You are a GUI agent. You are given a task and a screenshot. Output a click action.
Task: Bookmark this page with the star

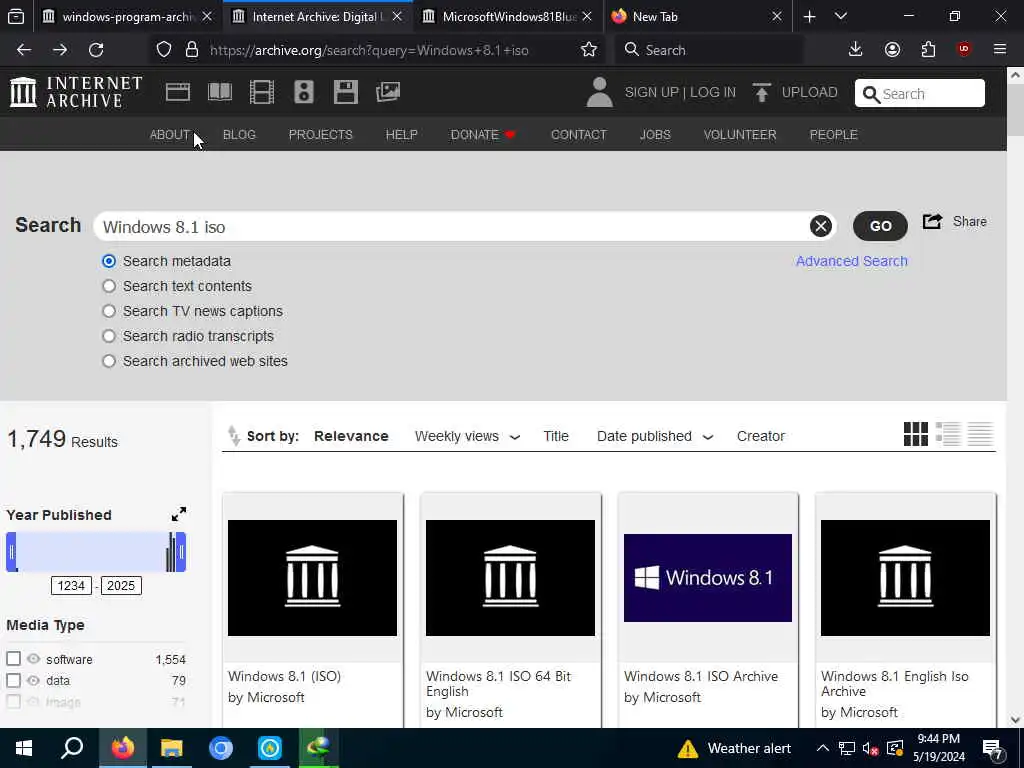[589, 50]
